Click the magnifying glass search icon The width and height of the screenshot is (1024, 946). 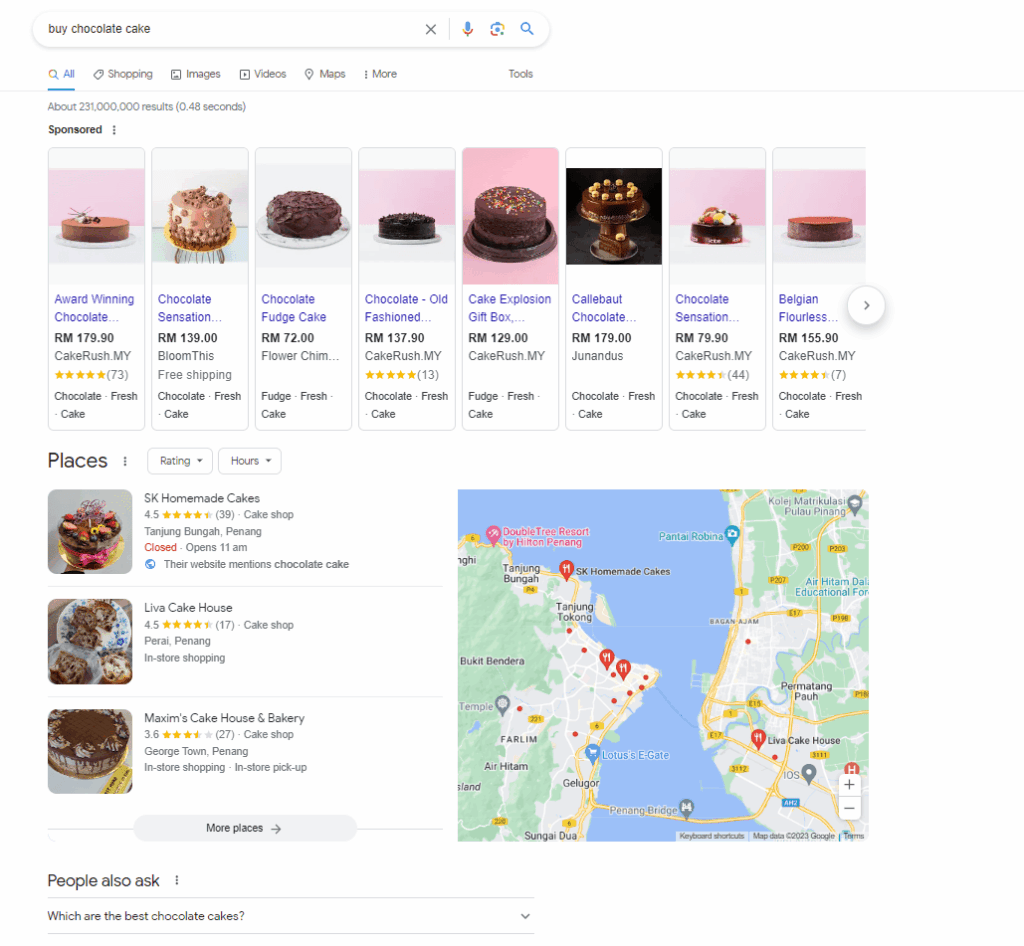click(x=527, y=29)
